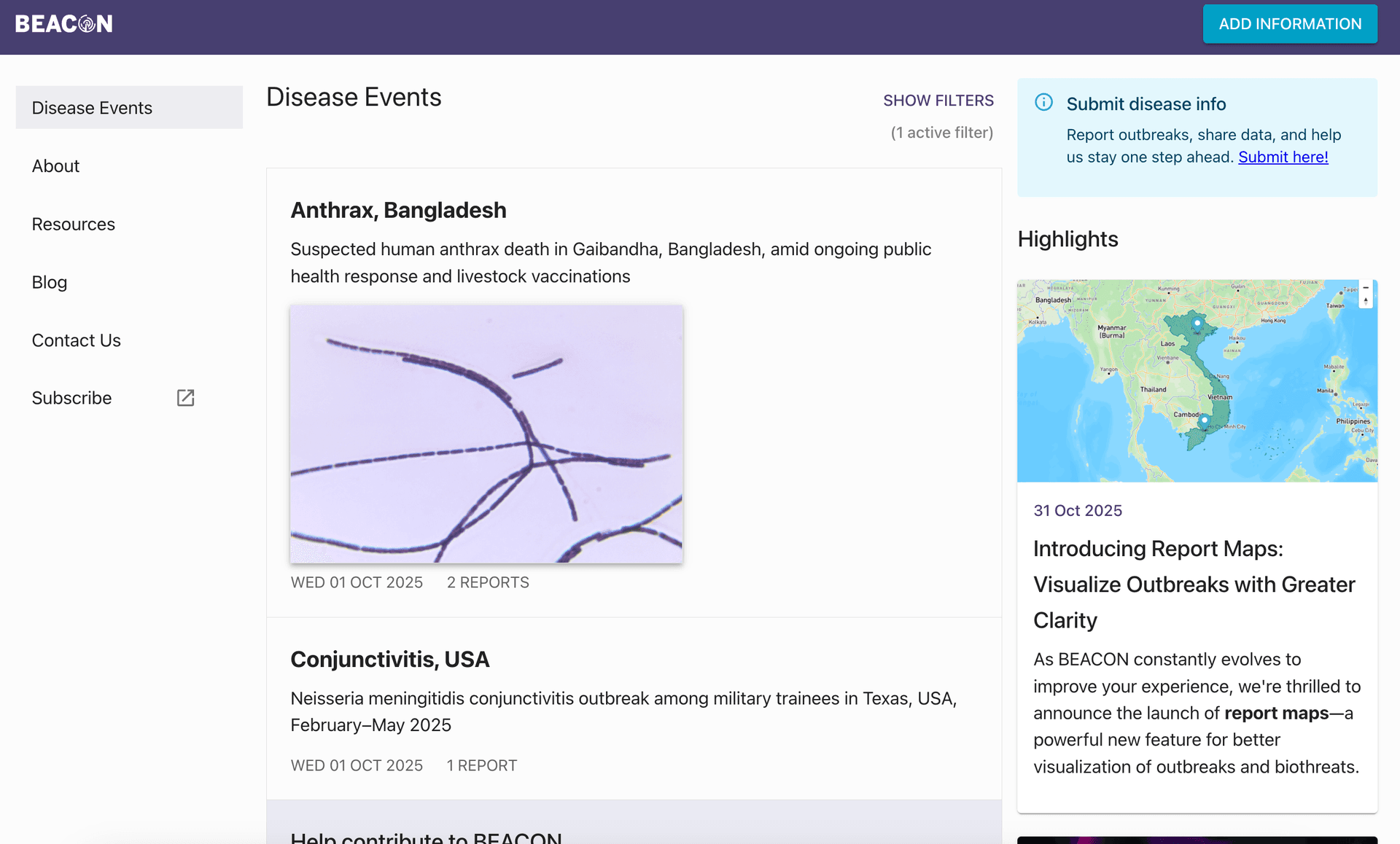Open the Conjunctivitis, USA event
The width and height of the screenshot is (1400, 844).
(x=389, y=659)
